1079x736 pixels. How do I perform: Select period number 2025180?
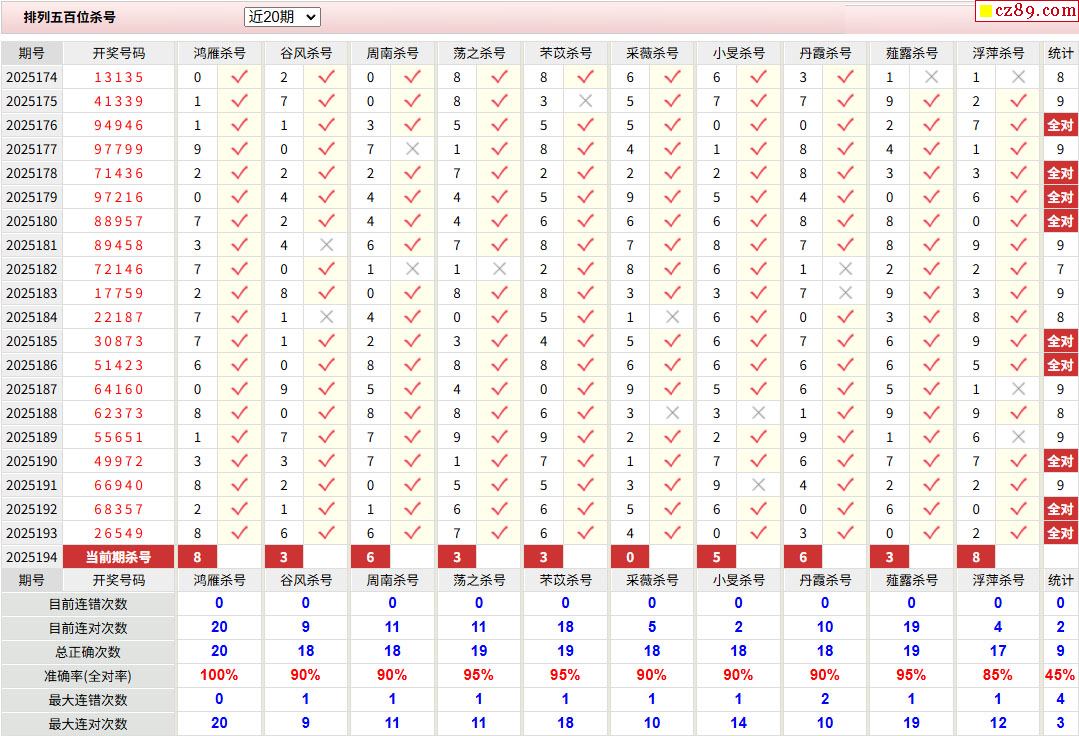32,221
